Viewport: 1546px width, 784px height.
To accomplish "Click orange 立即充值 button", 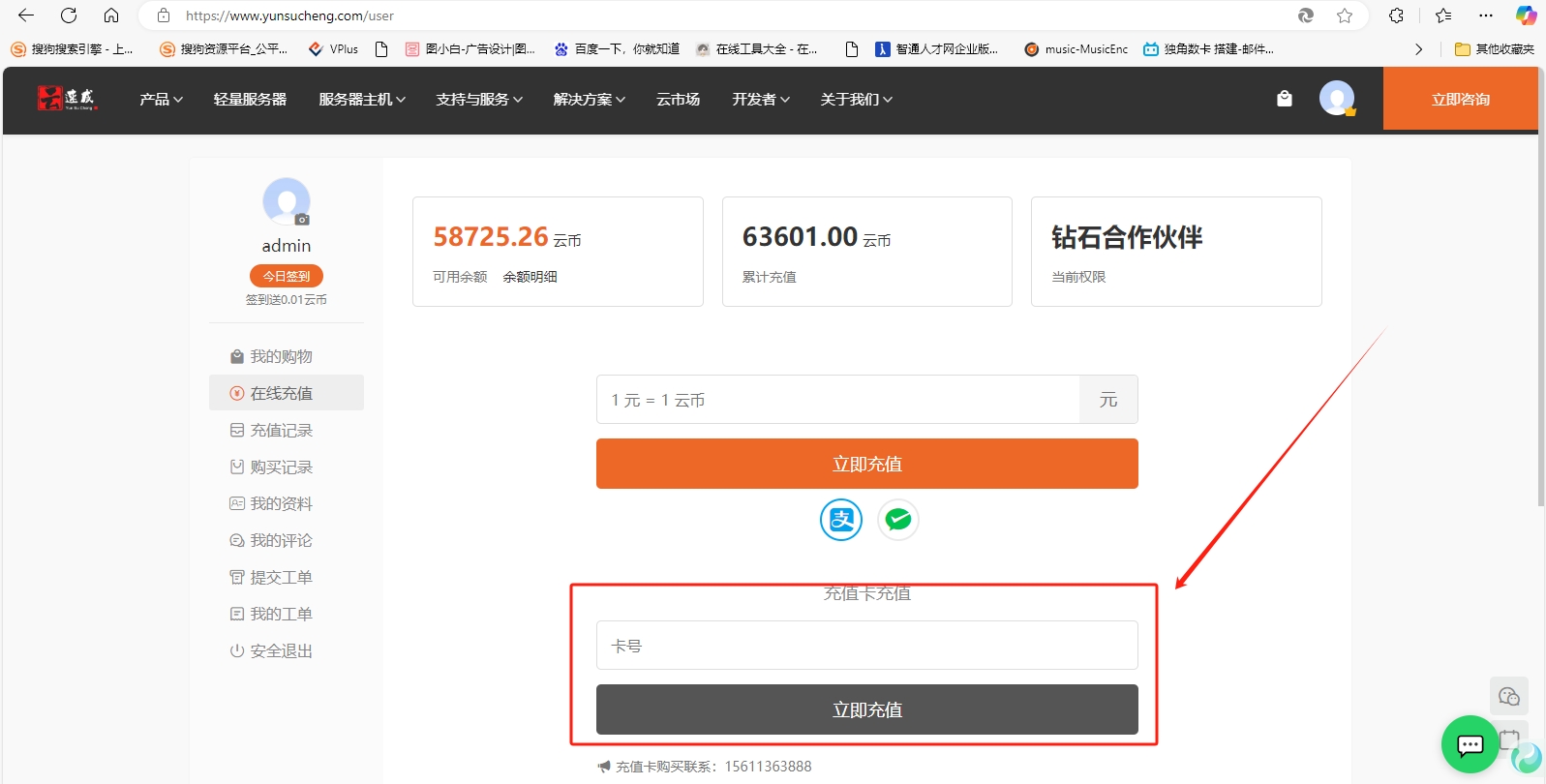I will tap(866, 464).
